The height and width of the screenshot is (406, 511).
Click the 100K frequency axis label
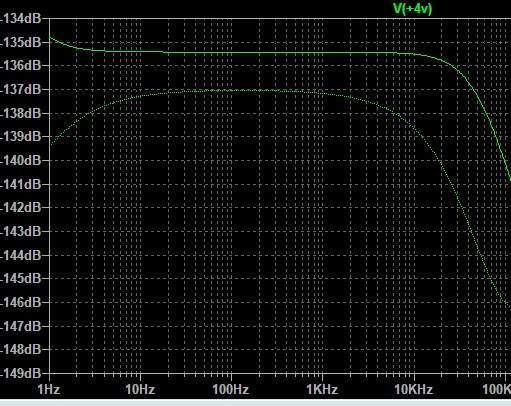pos(497,389)
